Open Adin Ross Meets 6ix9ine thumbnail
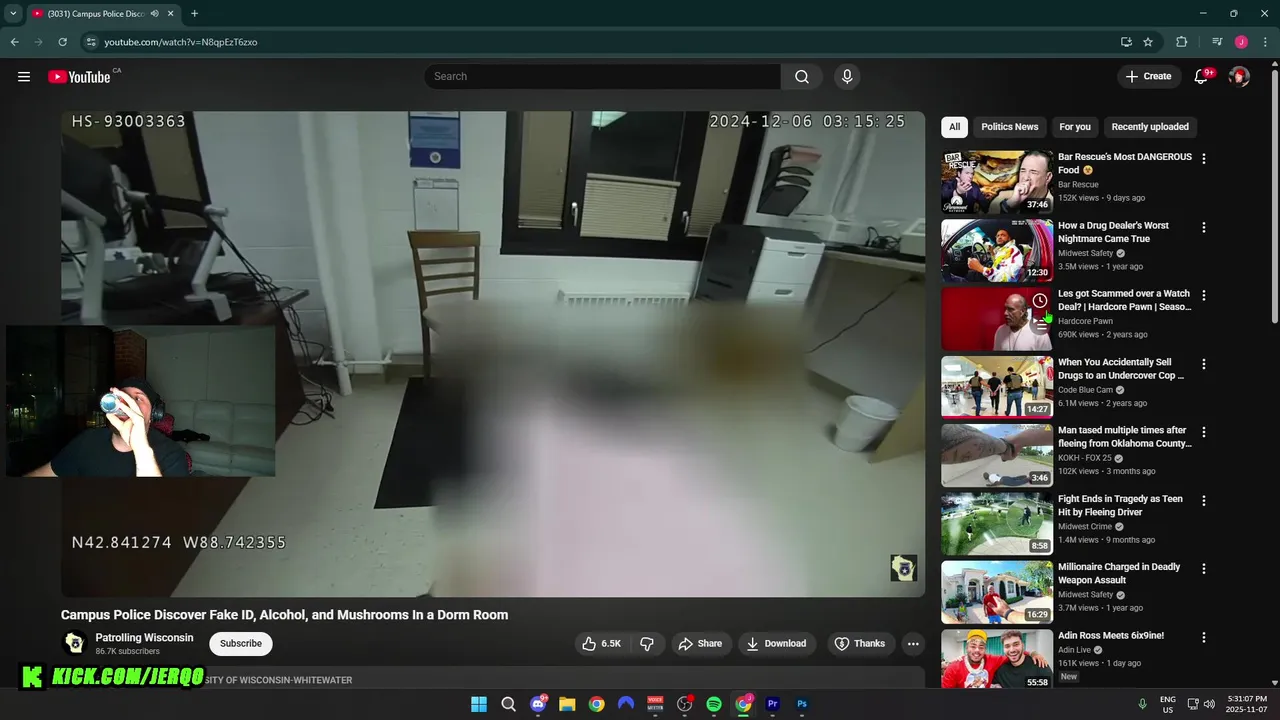1280x720 pixels. coord(997,660)
